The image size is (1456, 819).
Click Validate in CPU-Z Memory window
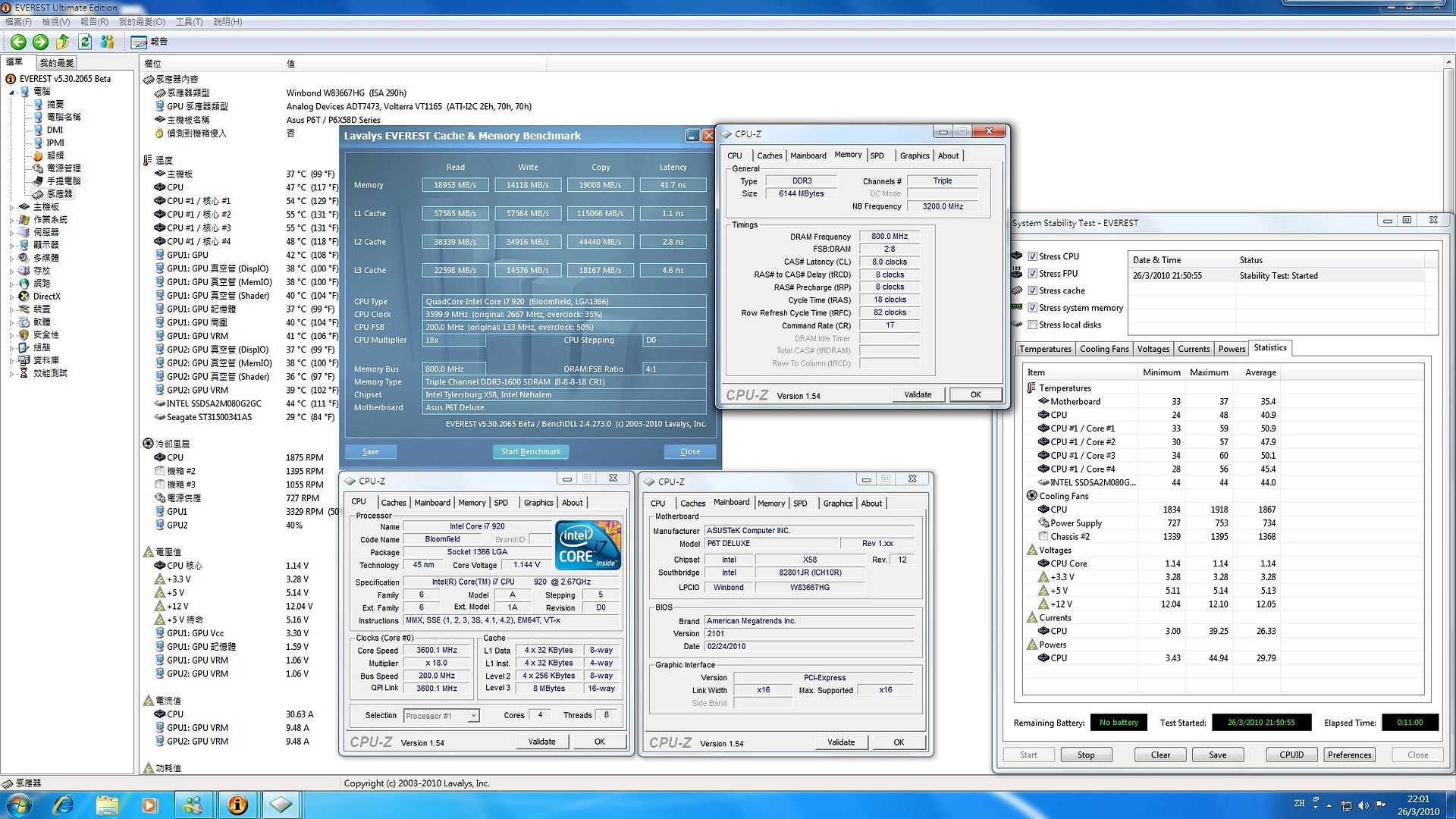(x=918, y=395)
